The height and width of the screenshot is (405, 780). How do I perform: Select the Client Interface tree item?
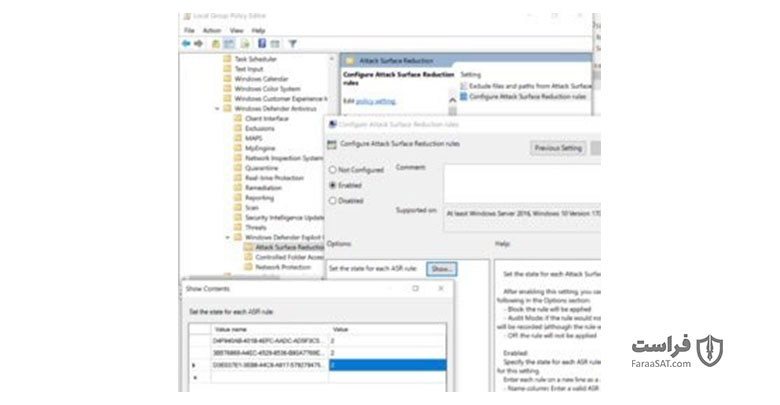coord(267,118)
